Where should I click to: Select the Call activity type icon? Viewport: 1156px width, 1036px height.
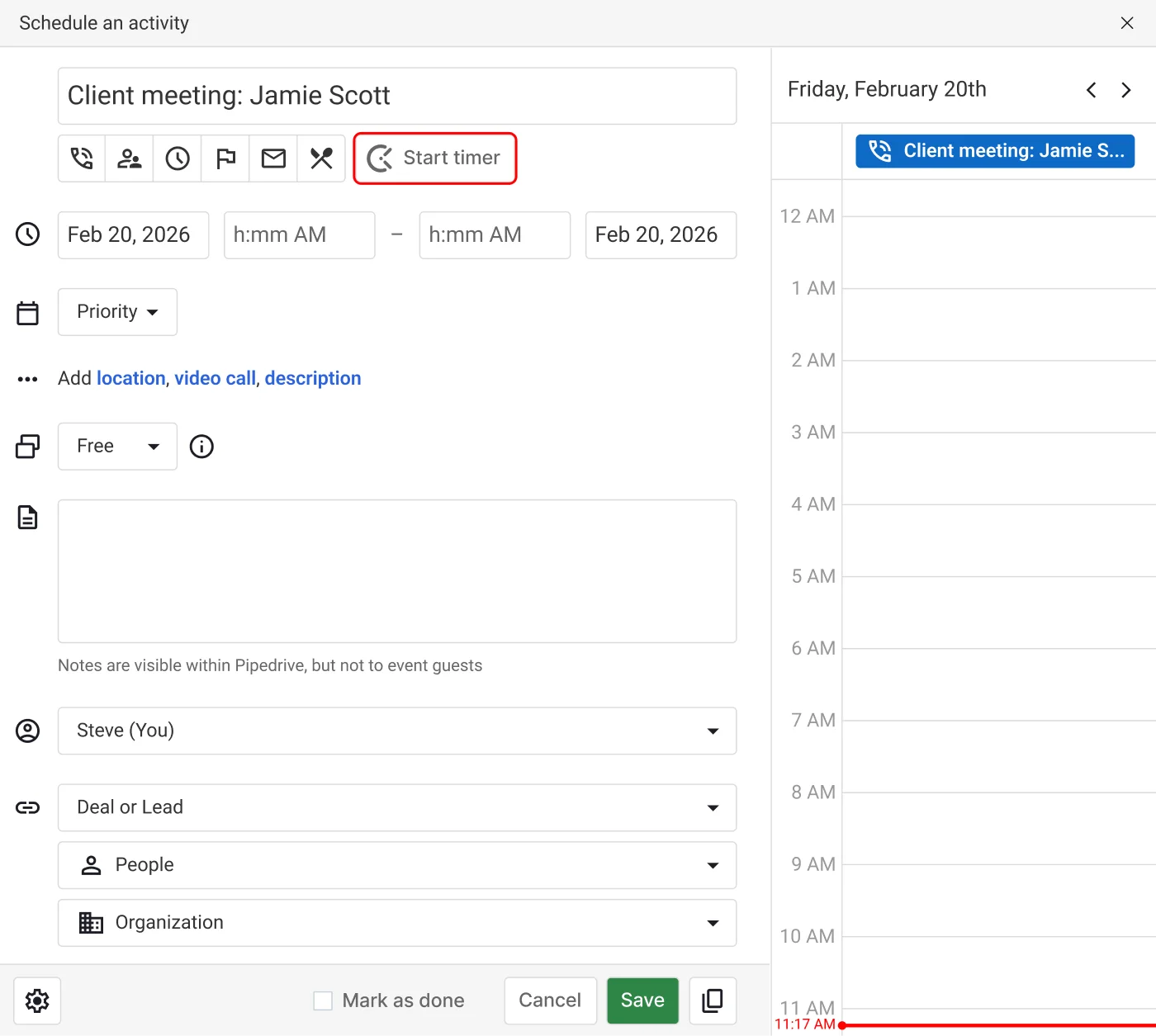tap(80, 158)
